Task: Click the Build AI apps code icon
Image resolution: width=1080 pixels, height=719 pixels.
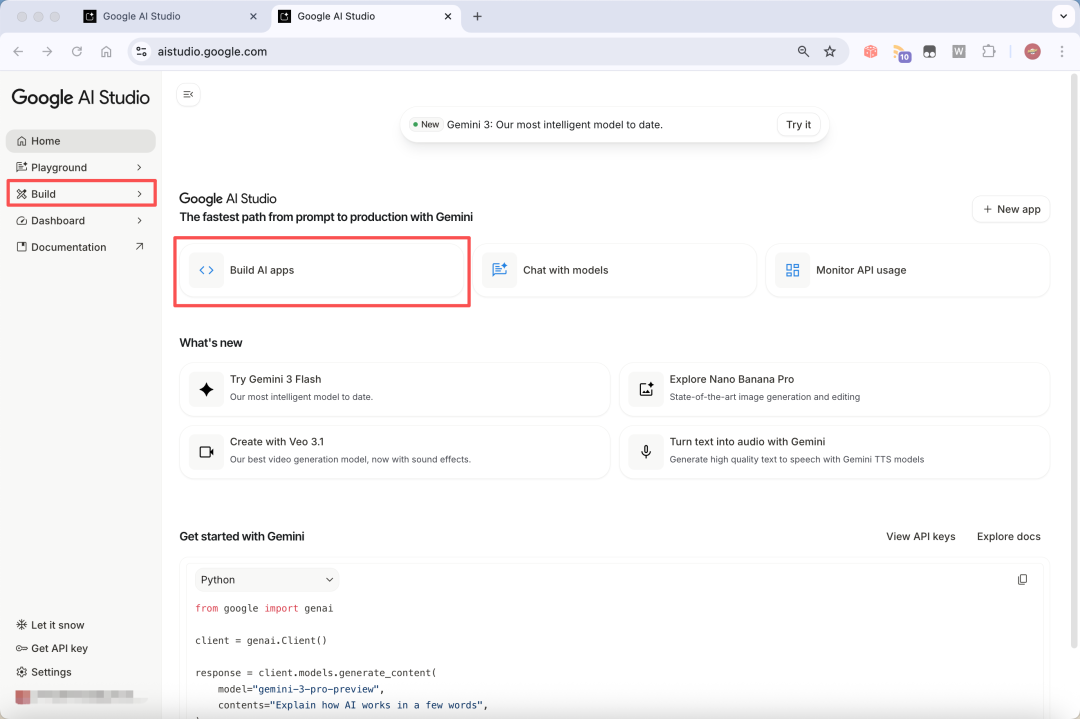Action: 207,270
